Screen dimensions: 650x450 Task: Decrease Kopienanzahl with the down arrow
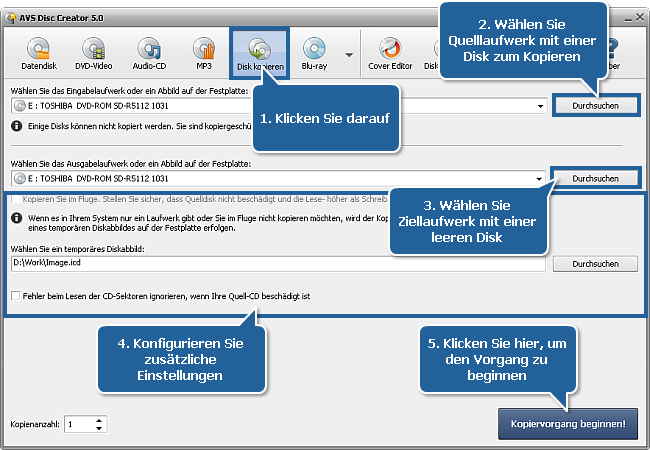[x=99, y=428]
